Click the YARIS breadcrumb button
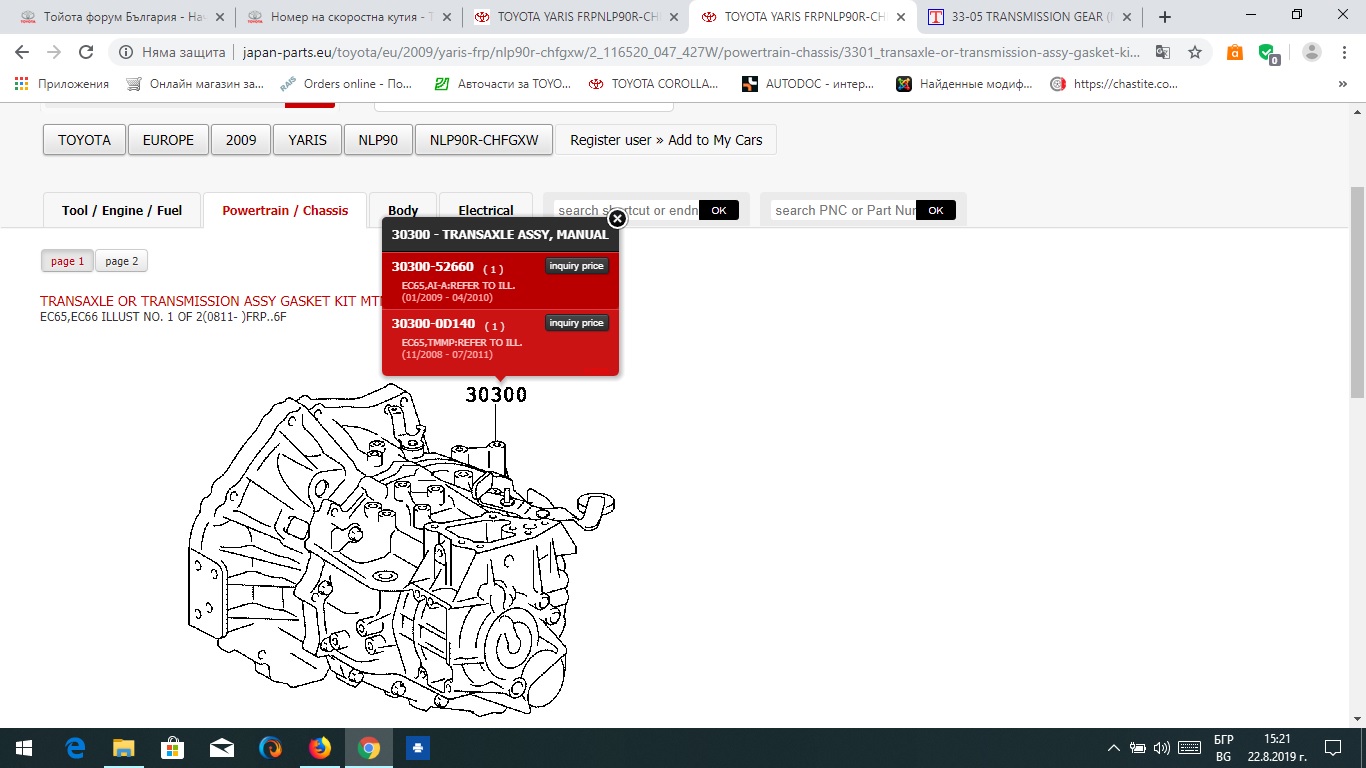Image resolution: width=1366 pixels, height=768 pixels. [x=307, y=140]
